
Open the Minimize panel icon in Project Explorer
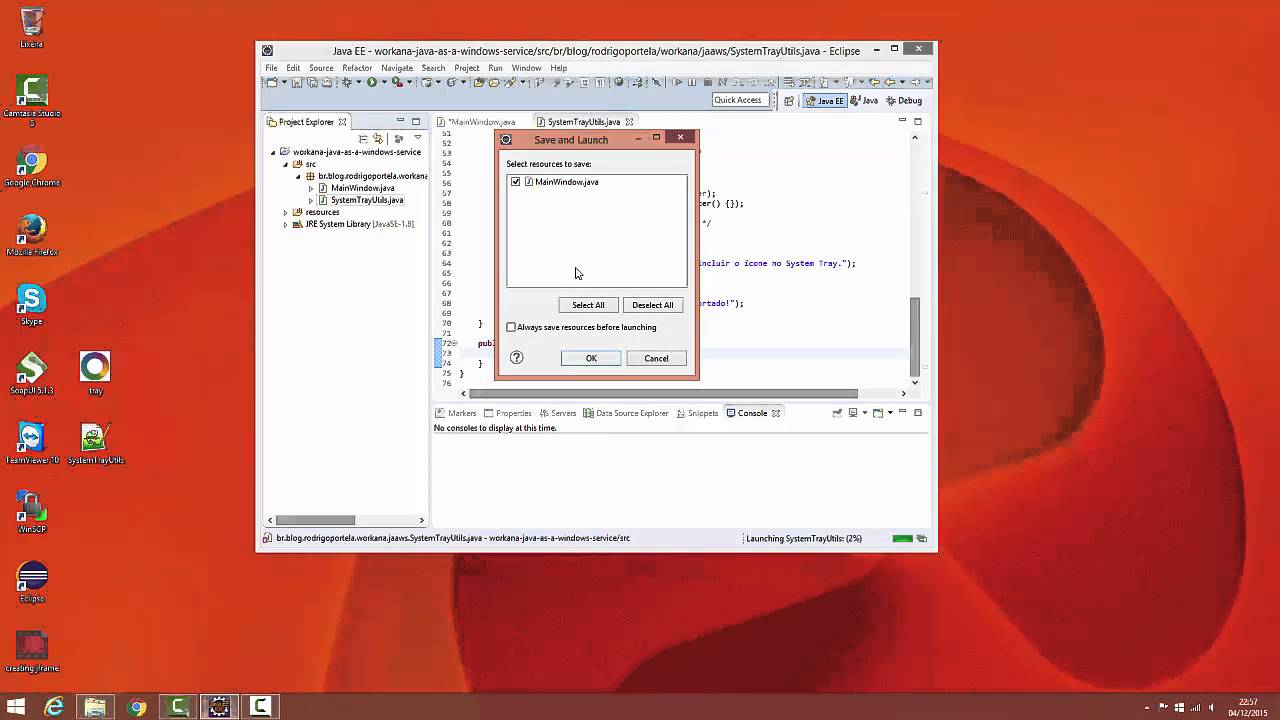coord(400,121)
